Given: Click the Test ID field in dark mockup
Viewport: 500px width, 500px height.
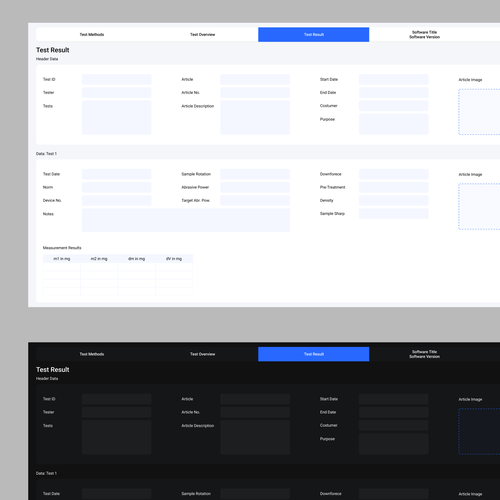Looking at the screenshot, I should pyautogui.click(x=117, y=399).
